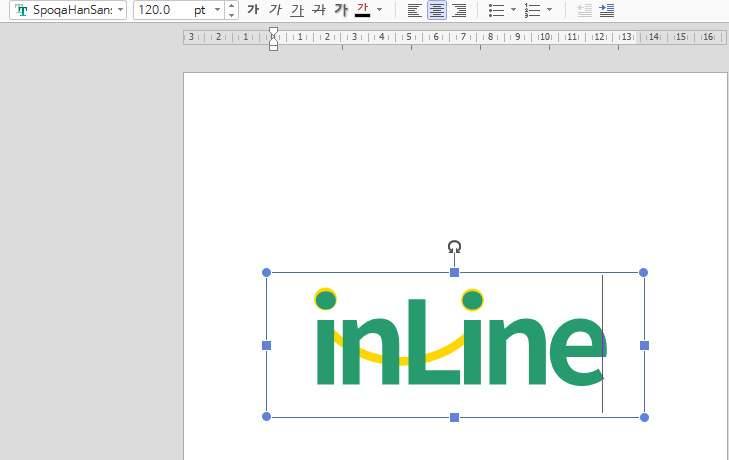Toggle strikethrough text formatting
The image size is (729, 460).
click(319, 9)
